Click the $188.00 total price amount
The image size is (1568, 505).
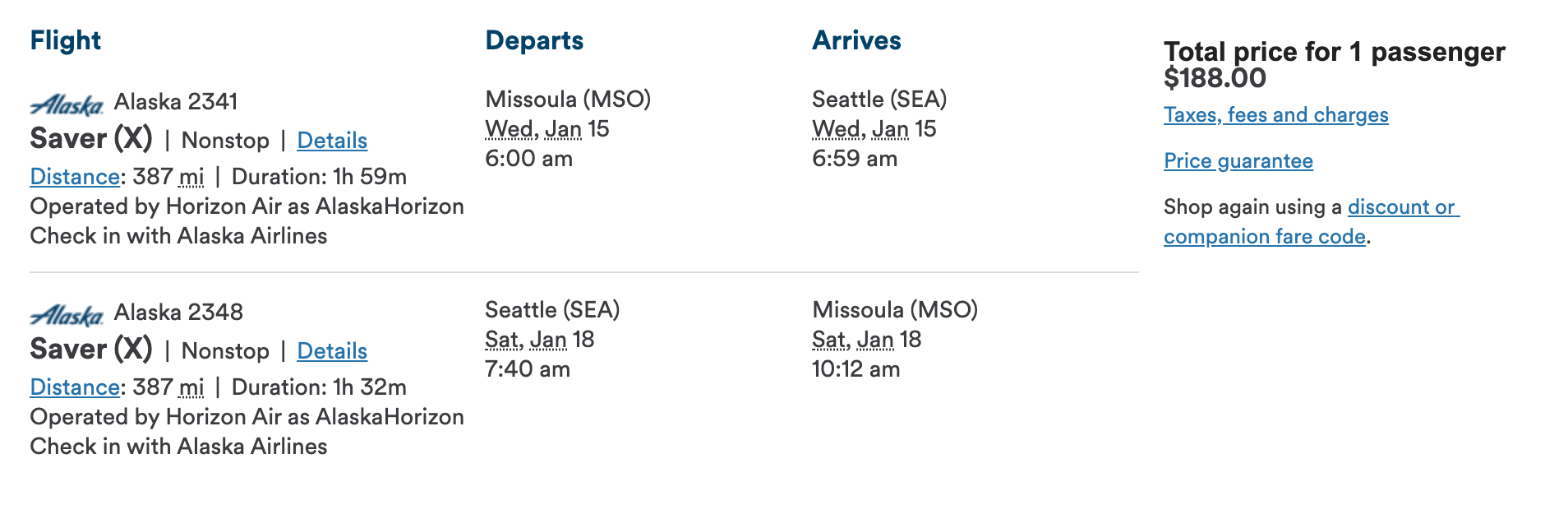click(1215, 78)
